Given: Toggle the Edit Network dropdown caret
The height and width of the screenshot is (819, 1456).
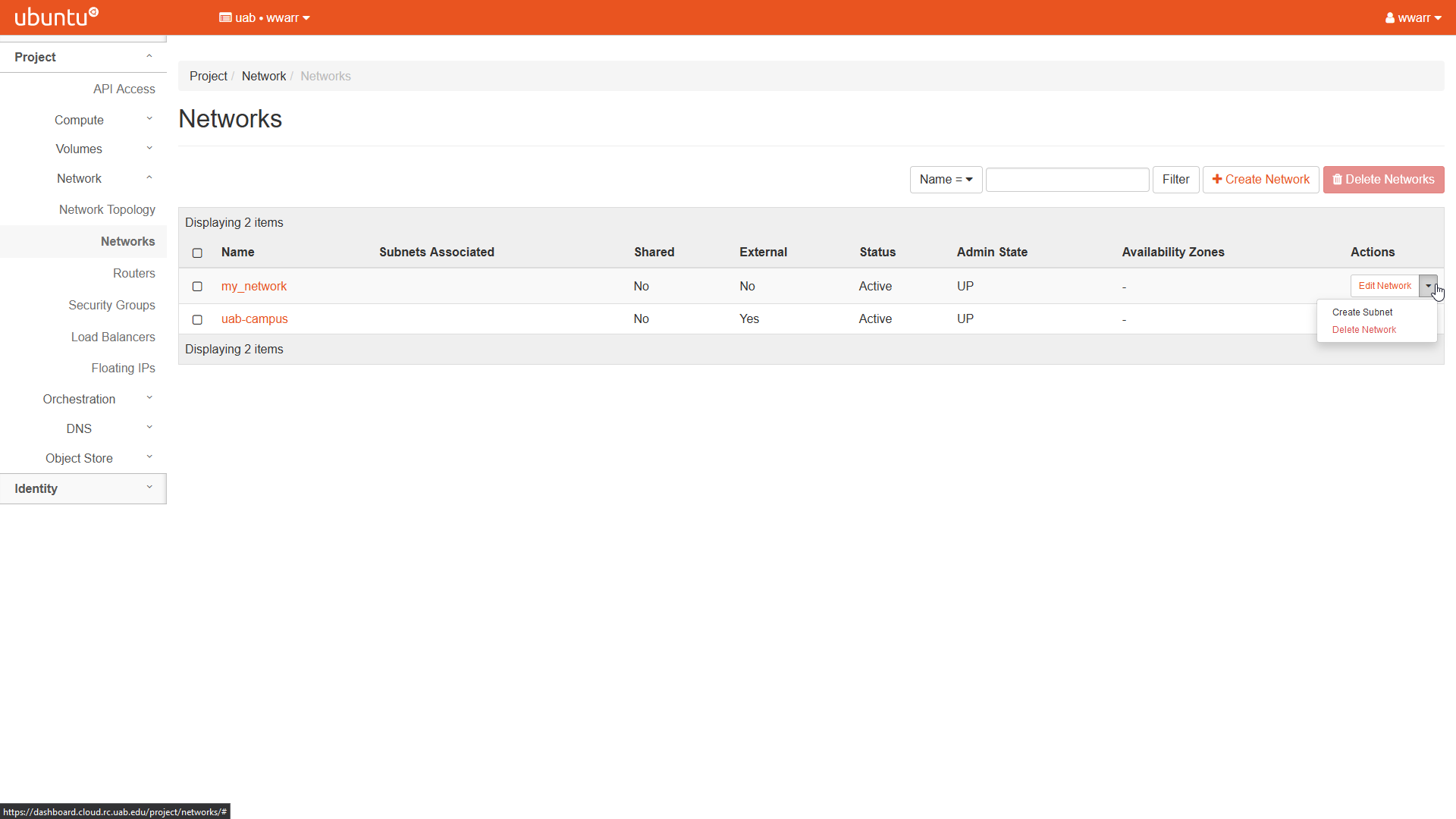Looking at the screenshot, I should (1428, 286).
